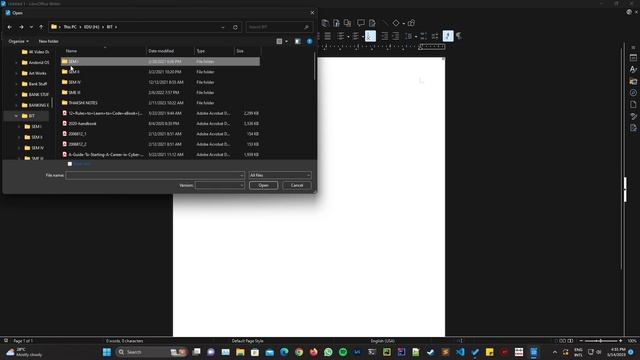
Task: Open the Version dropdown
Action: point(220,185)
